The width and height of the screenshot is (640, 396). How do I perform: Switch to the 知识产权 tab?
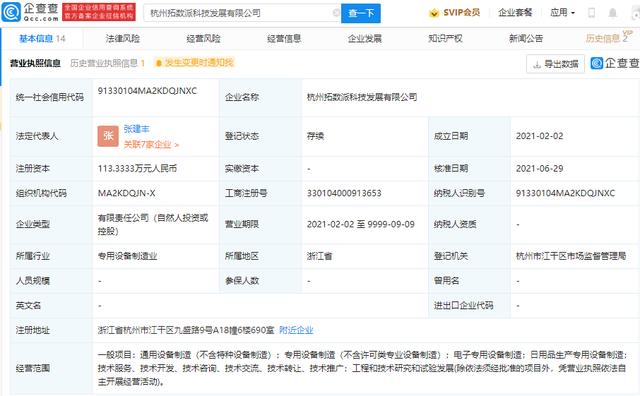pyautogui.click(x=445, y=39)
